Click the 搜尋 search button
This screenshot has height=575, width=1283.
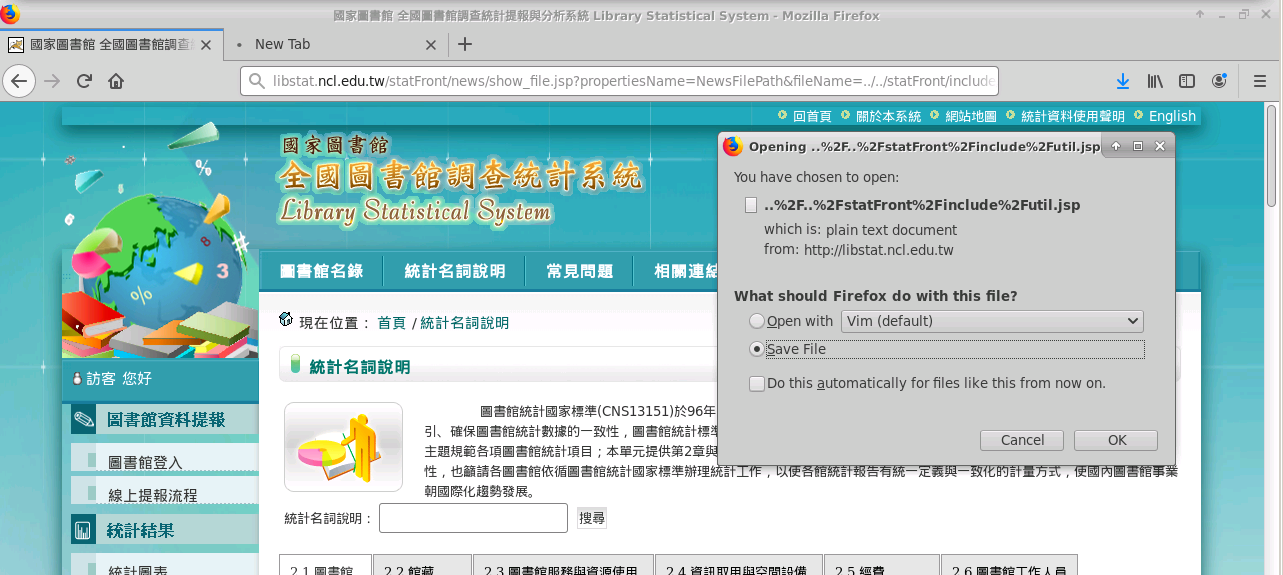[x=592, y=518]
